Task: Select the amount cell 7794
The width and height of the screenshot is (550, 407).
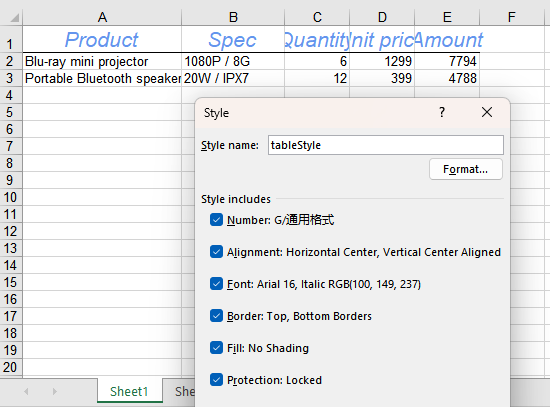Action: click(447, 61)
